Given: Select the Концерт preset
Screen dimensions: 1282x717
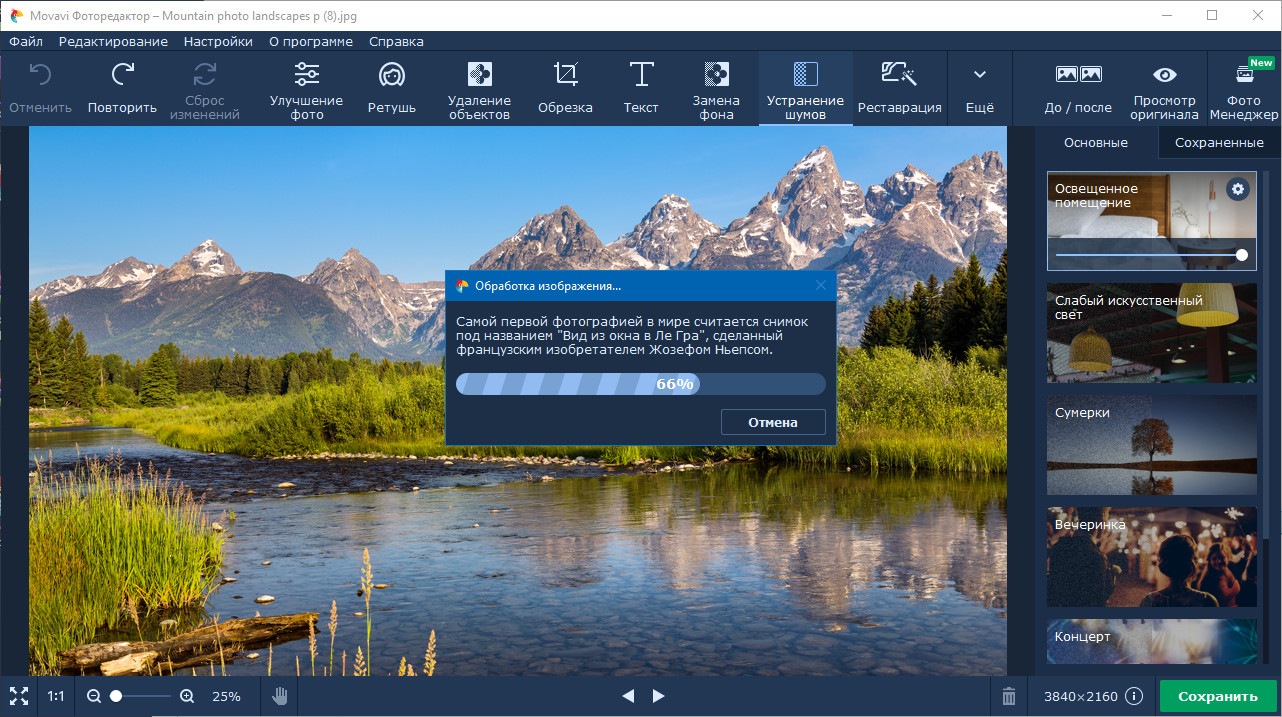Looking at the screenshot, I should coord(1152,641).
